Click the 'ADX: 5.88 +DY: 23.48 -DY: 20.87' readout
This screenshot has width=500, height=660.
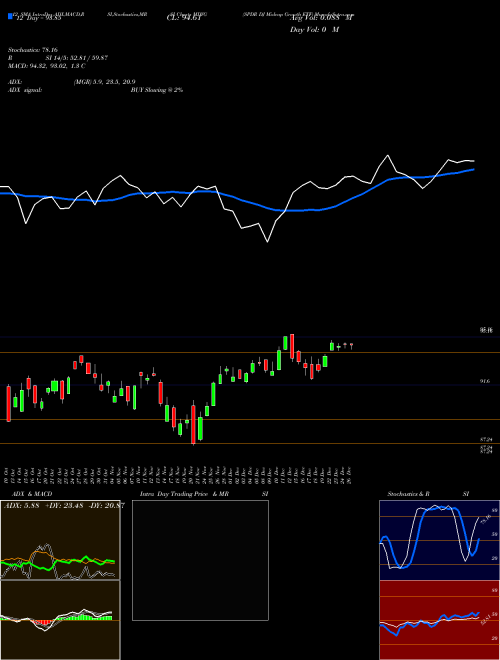coord(64,506)
